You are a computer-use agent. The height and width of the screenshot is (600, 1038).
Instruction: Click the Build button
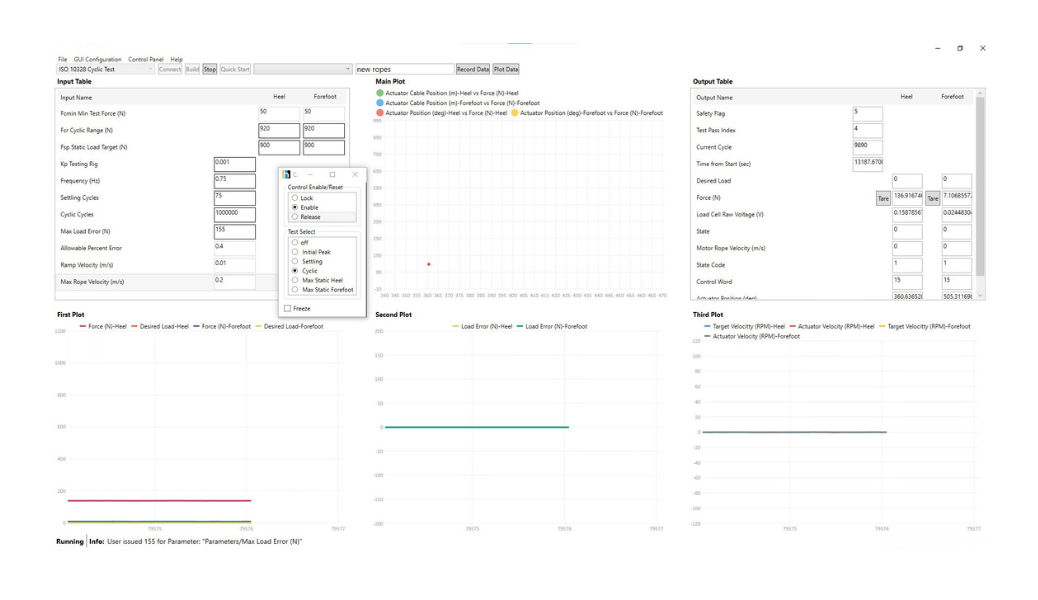pos(192,69)
